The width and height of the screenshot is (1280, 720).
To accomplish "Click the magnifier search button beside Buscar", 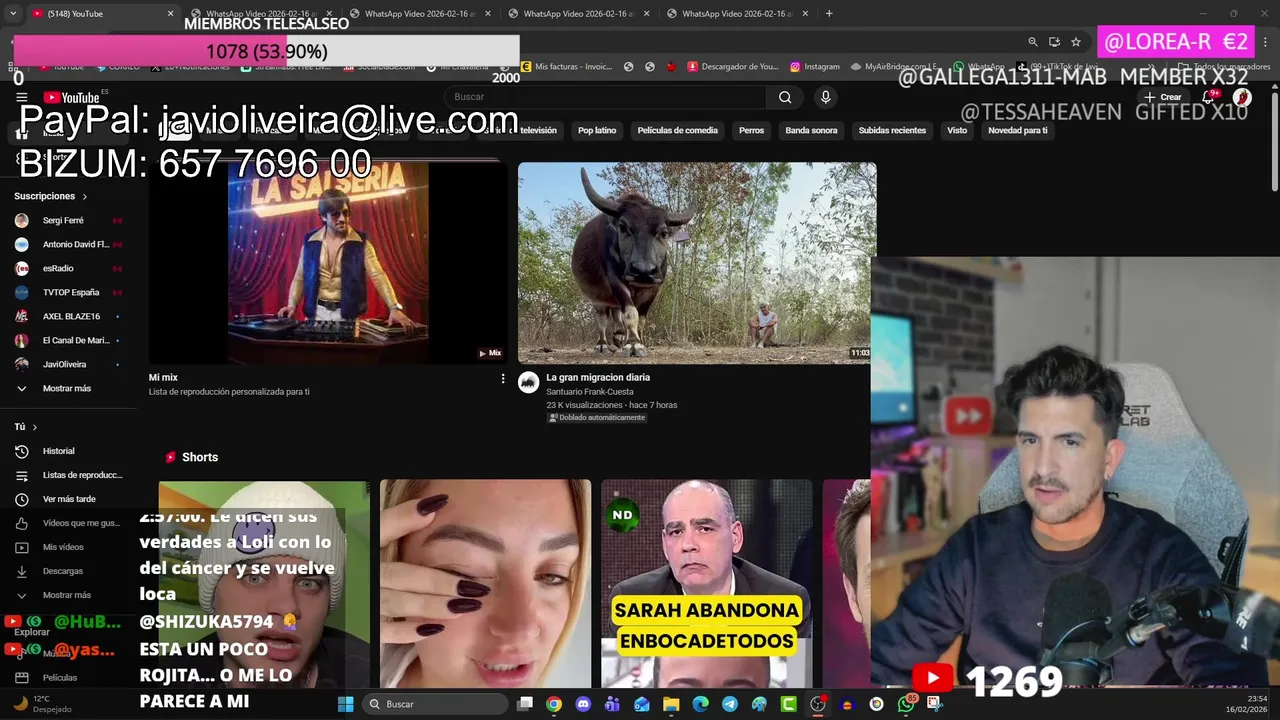I will pyautogui.click(x=785, y=97).
